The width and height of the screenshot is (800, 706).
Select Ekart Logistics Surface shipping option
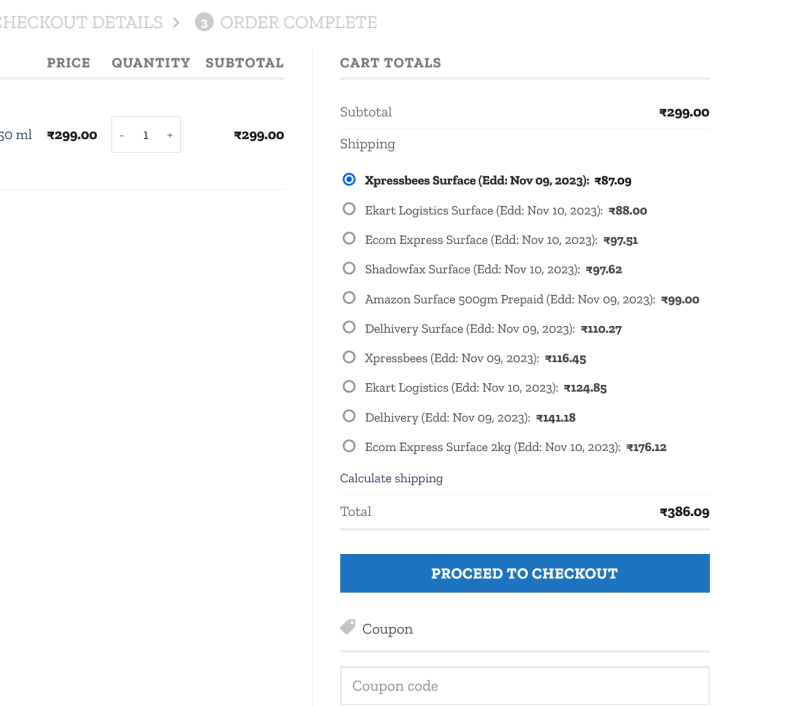pos(348,209)
